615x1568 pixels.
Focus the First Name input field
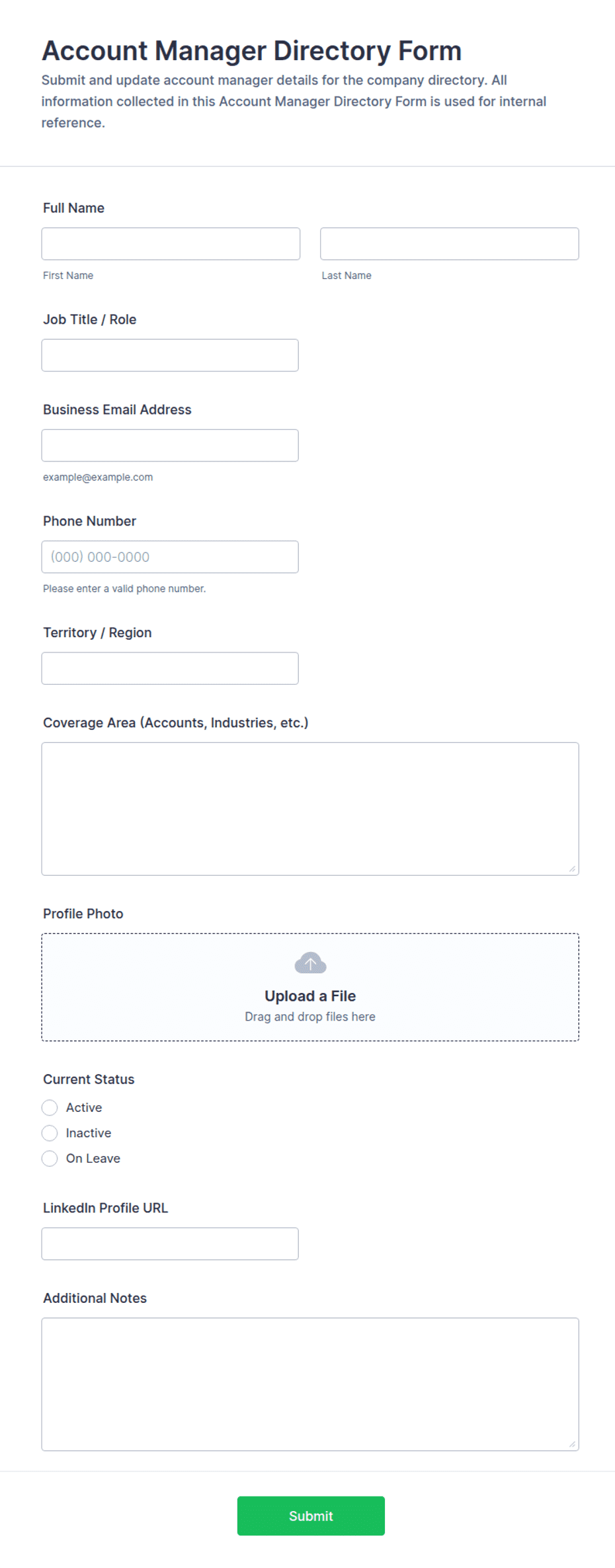[171, 244]
